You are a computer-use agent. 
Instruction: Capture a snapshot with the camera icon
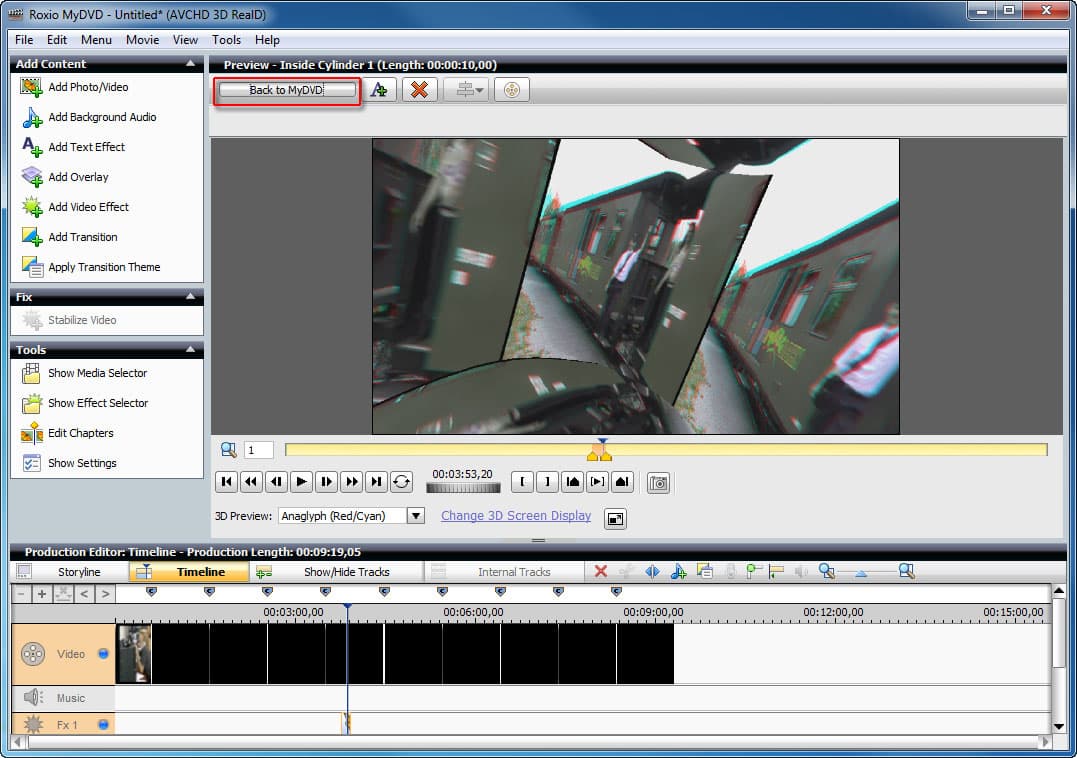tap(658, 482)
